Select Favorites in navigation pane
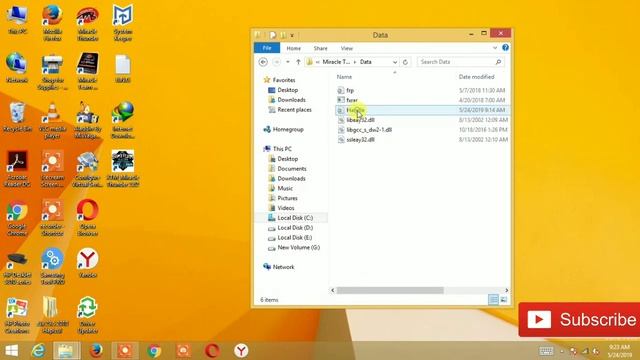The image size is (640, 360). point(284,80)
